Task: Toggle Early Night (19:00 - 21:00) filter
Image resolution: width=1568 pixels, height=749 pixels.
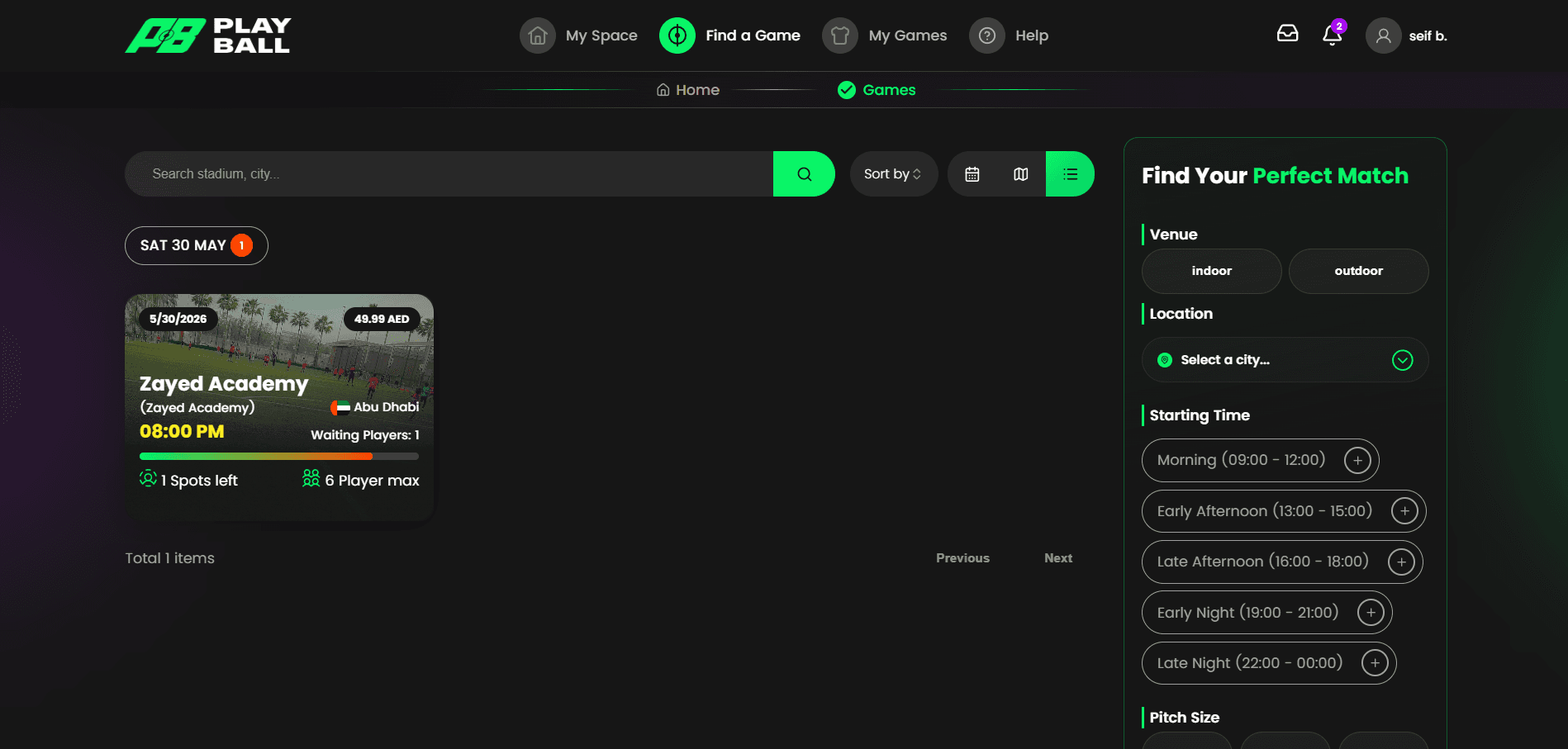Action: point(1267,613)
